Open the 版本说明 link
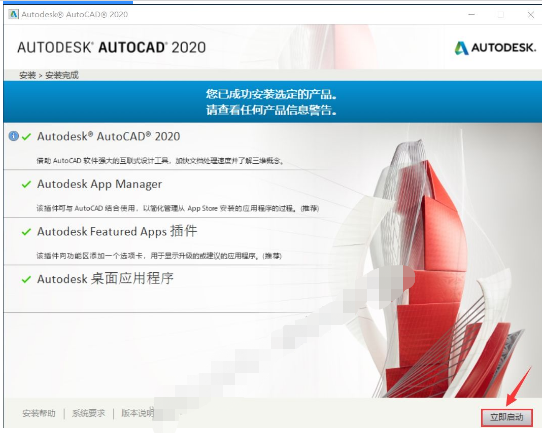This screenshot has height=436, width=542. click(x=138, y=413)
